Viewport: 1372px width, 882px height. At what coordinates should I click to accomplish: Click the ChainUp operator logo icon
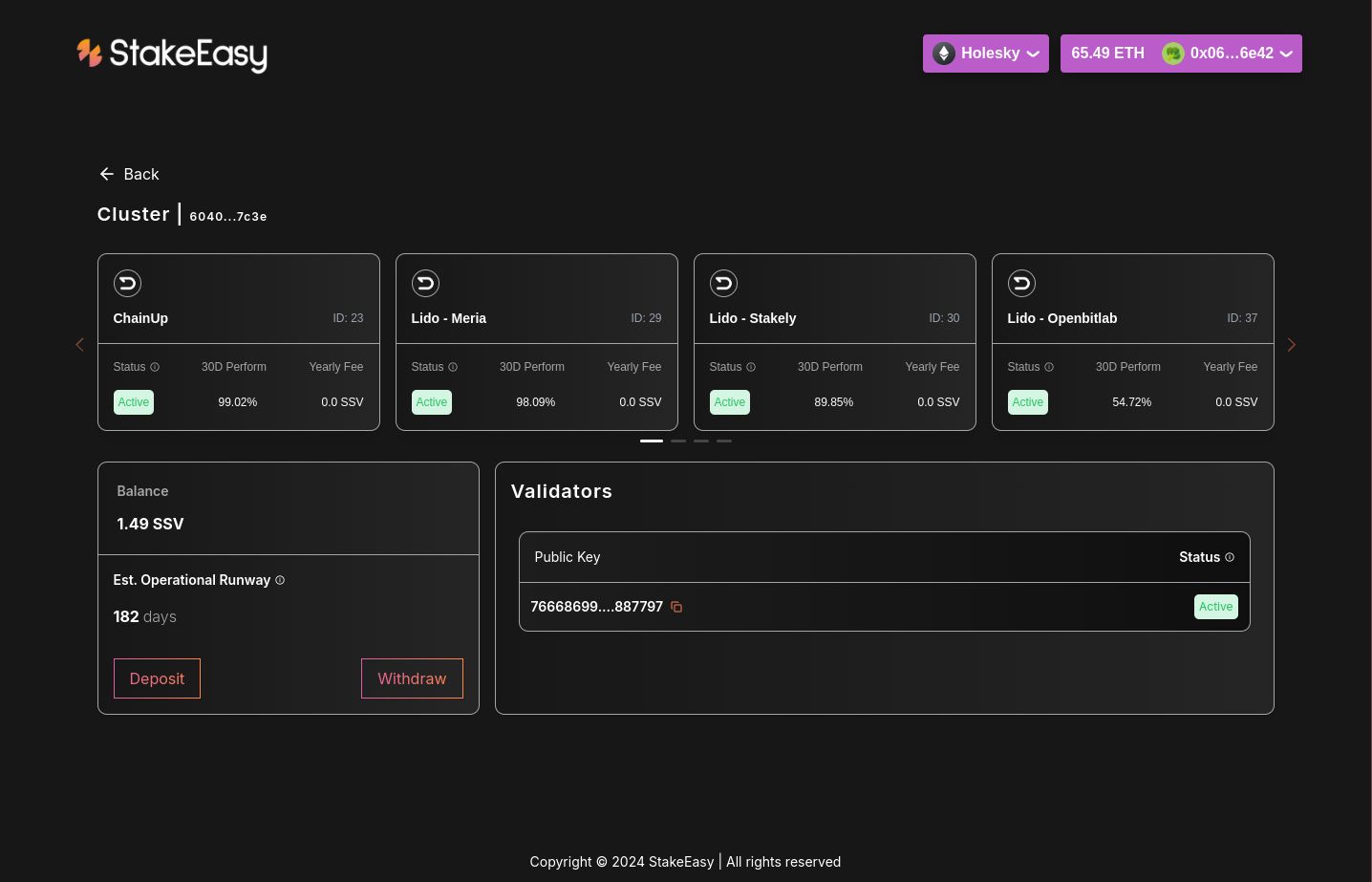point(127,283)
